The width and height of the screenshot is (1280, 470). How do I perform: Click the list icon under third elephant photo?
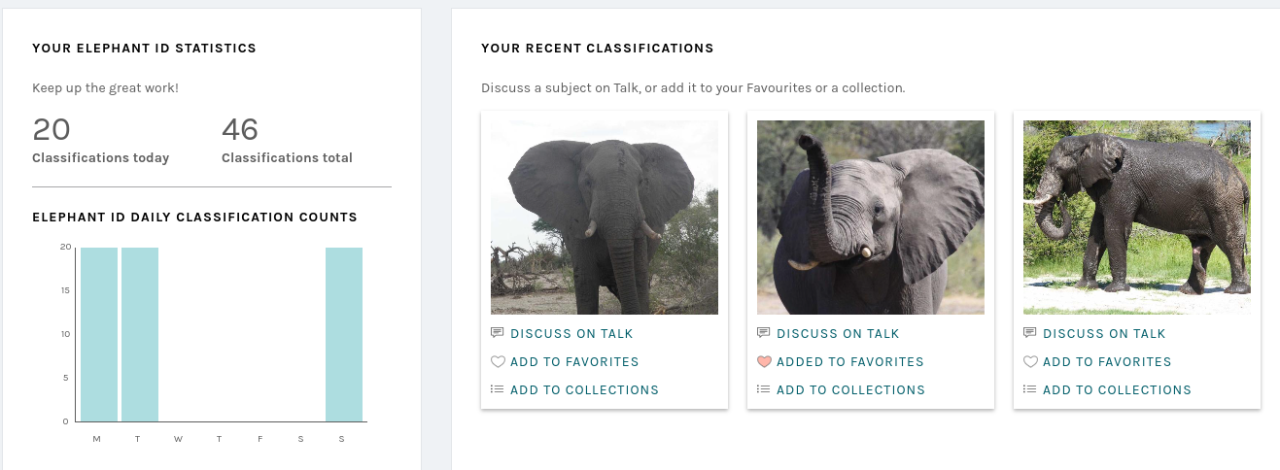click(x=1030, y=390)
